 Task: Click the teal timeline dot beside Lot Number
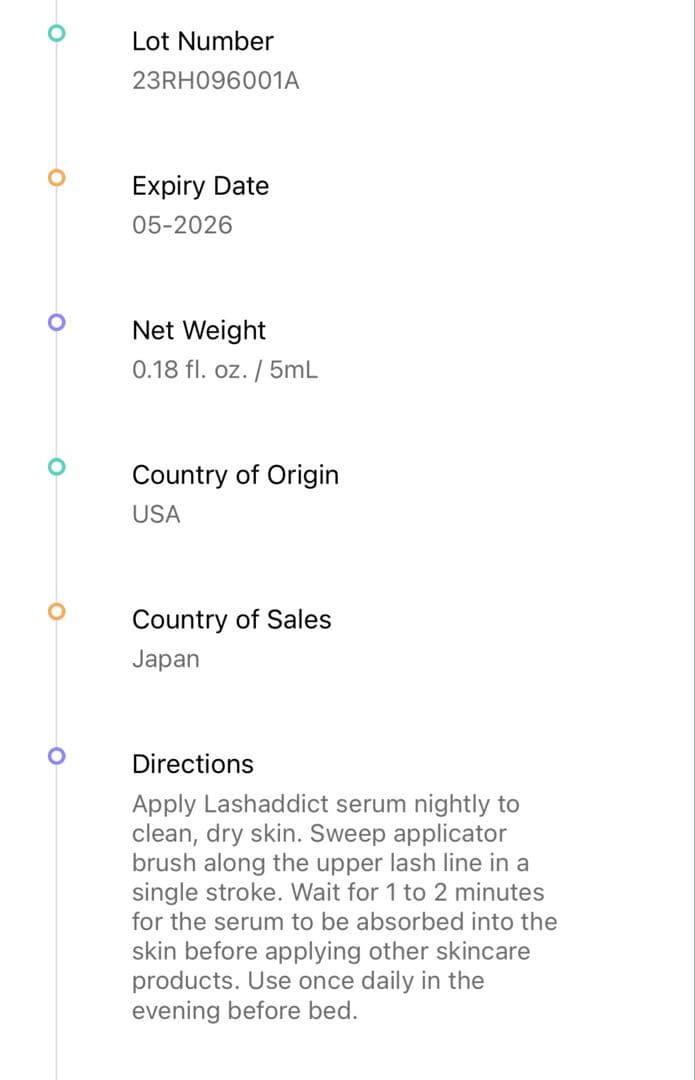tap(57, 33)
